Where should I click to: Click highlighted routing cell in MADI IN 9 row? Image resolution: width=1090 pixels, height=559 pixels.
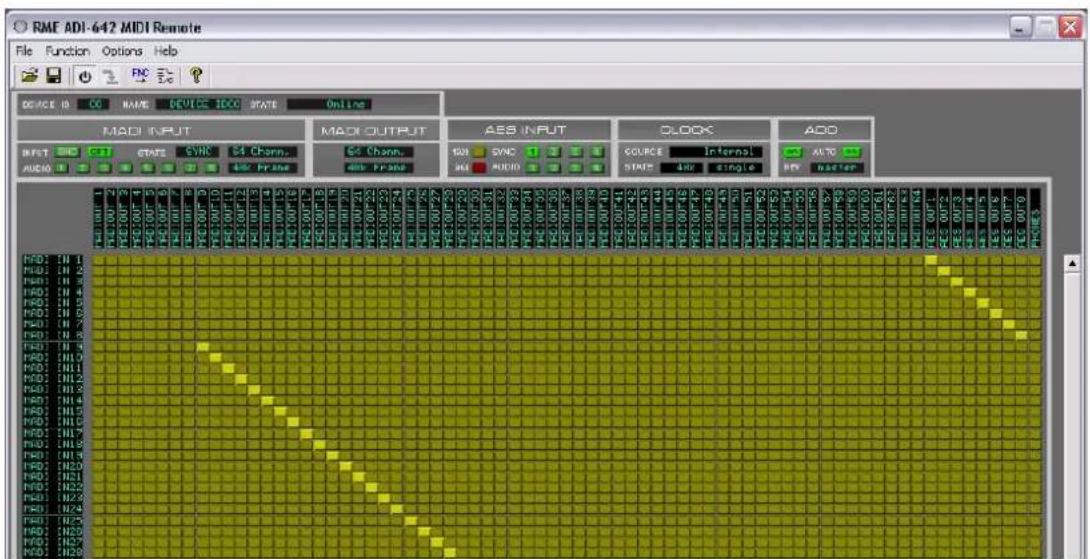tap(203, 346)
